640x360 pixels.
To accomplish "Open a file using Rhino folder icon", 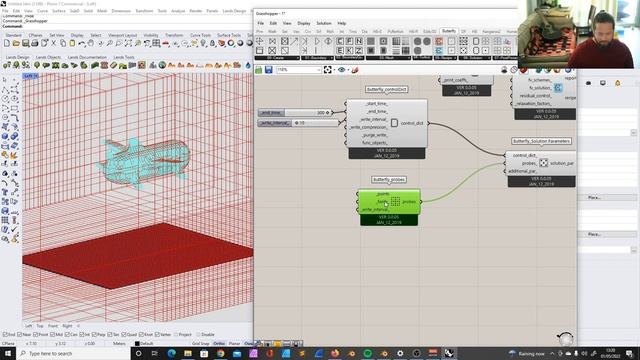I will coord(16,43).
